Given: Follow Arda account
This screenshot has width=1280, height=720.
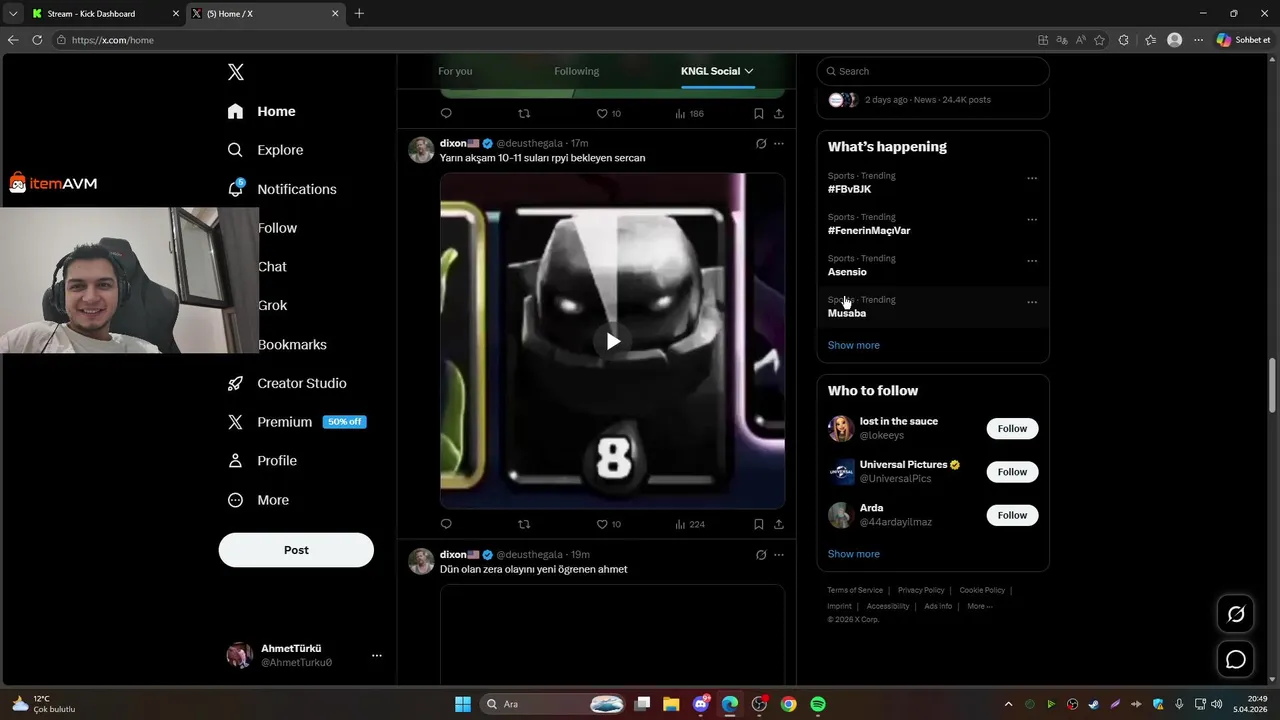Looking at the screenshot, I should 1012,515.
